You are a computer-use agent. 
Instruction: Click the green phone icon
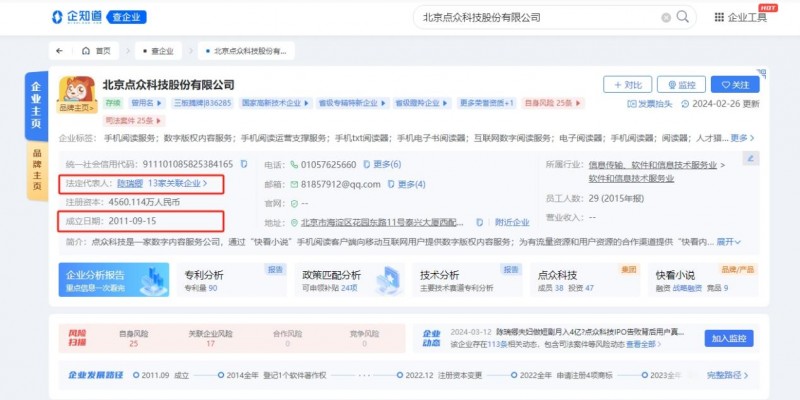(294, 165)
